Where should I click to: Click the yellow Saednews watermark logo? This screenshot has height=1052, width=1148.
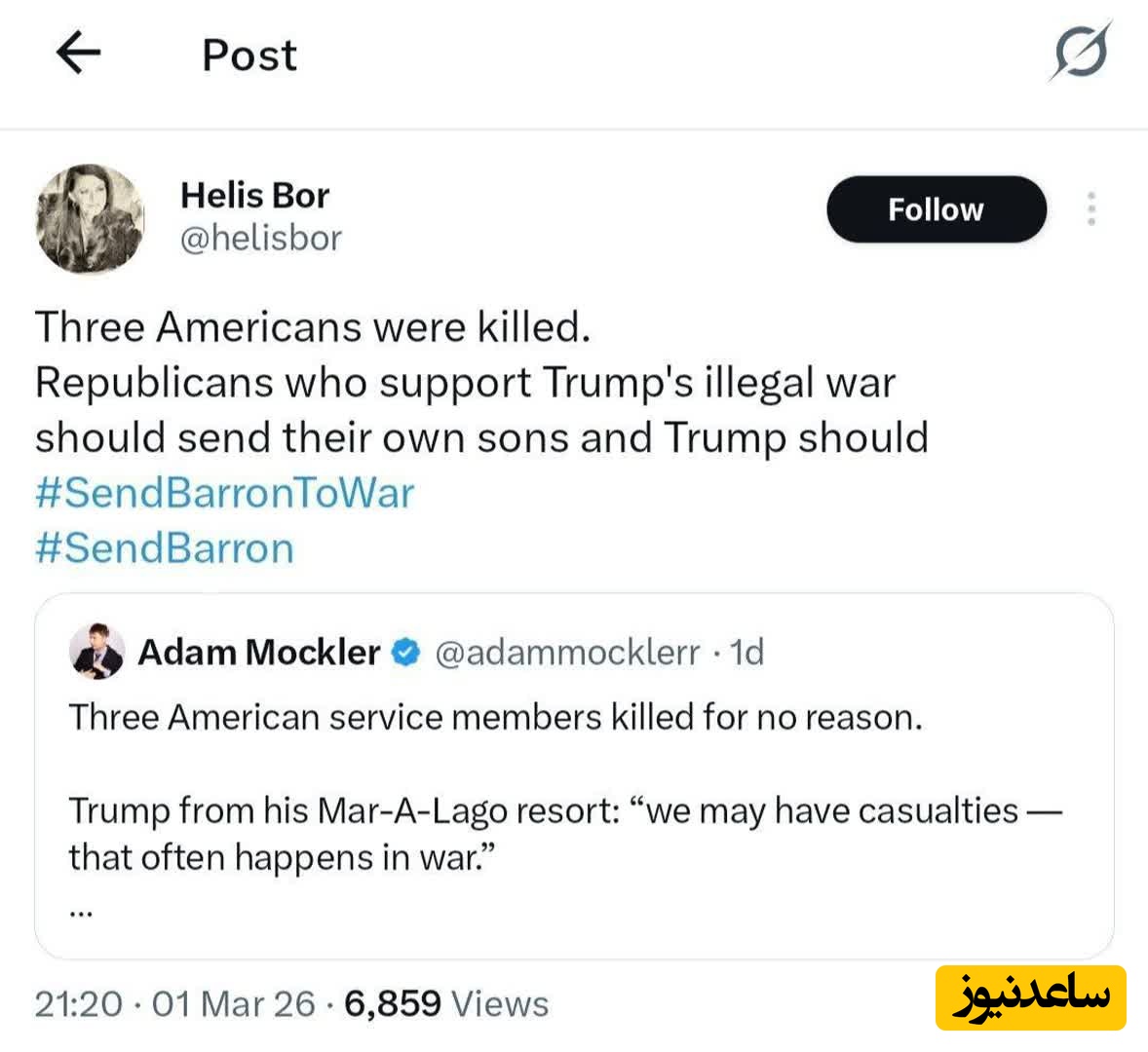[1030, 997]
